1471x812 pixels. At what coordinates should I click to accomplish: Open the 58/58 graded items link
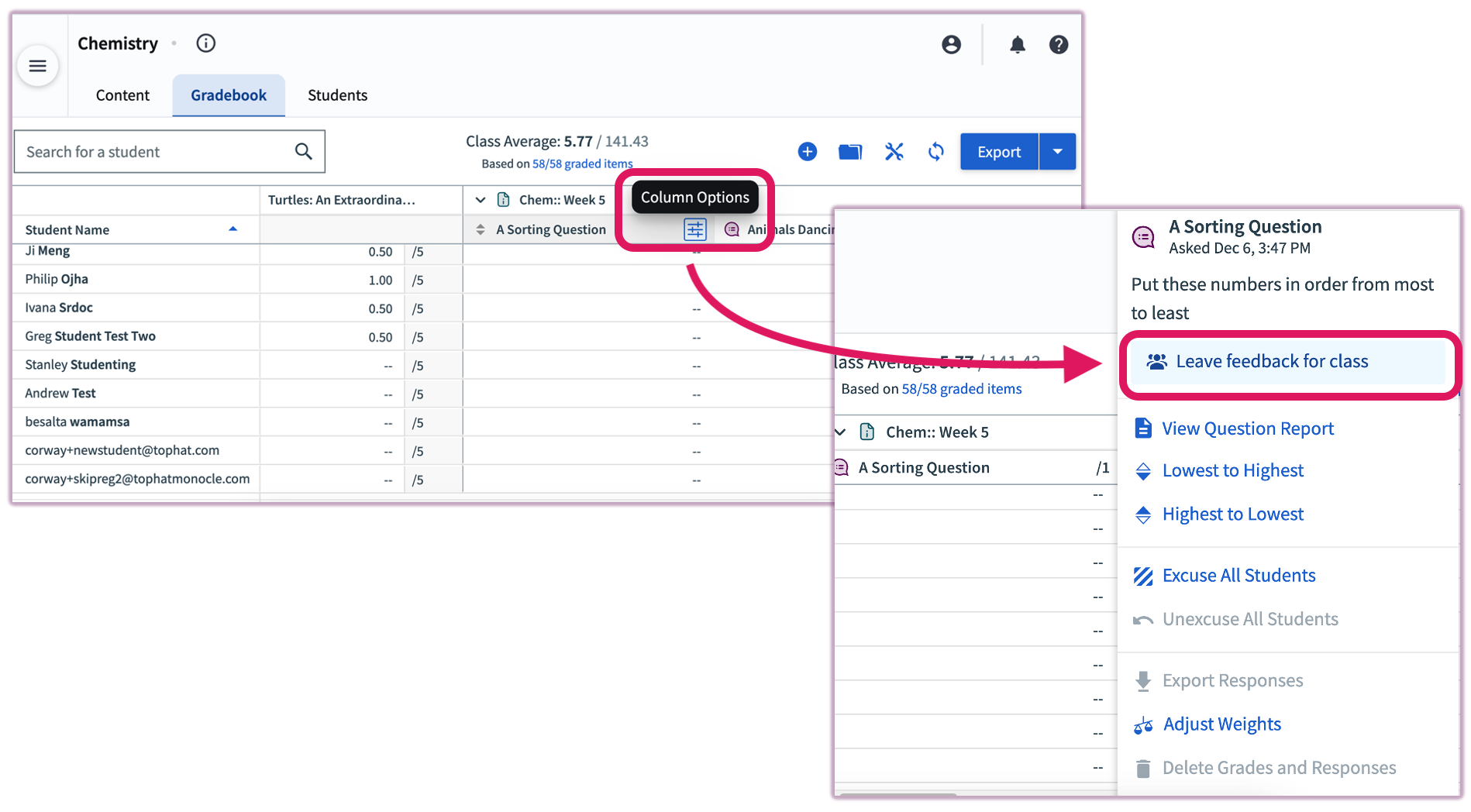click(582, 163)
